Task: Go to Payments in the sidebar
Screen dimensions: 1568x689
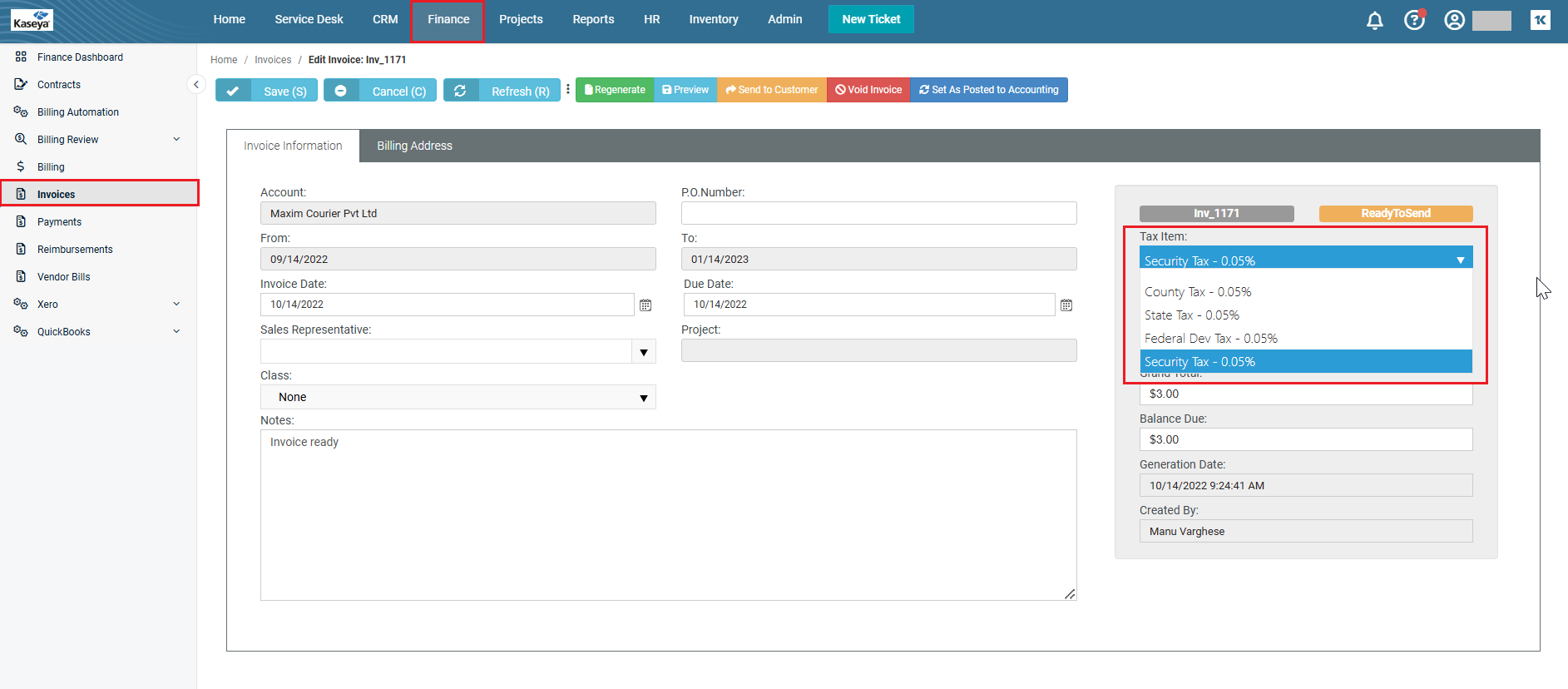Action: (59, 222)
